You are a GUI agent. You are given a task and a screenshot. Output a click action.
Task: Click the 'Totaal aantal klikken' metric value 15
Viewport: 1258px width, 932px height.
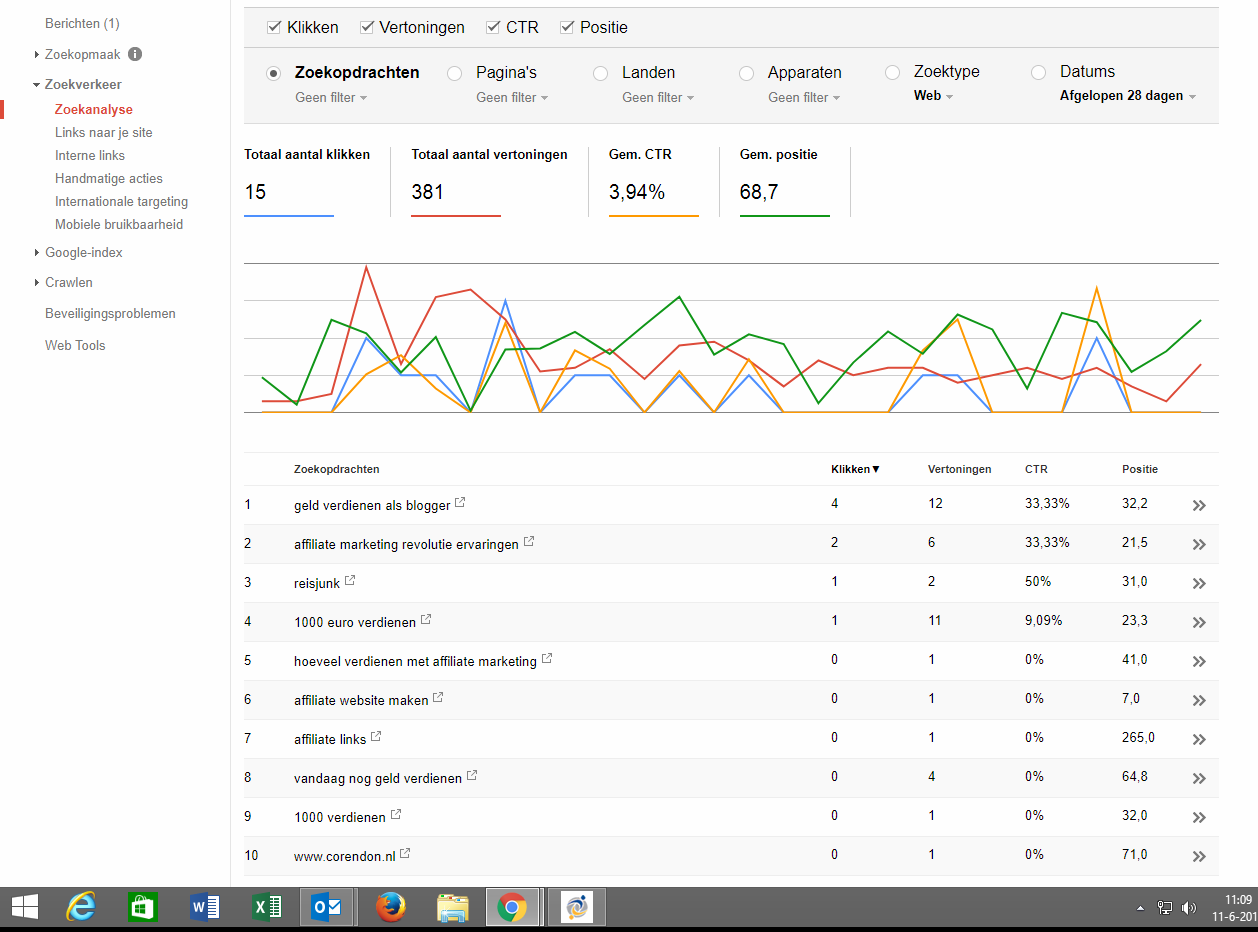coord(255,192)
